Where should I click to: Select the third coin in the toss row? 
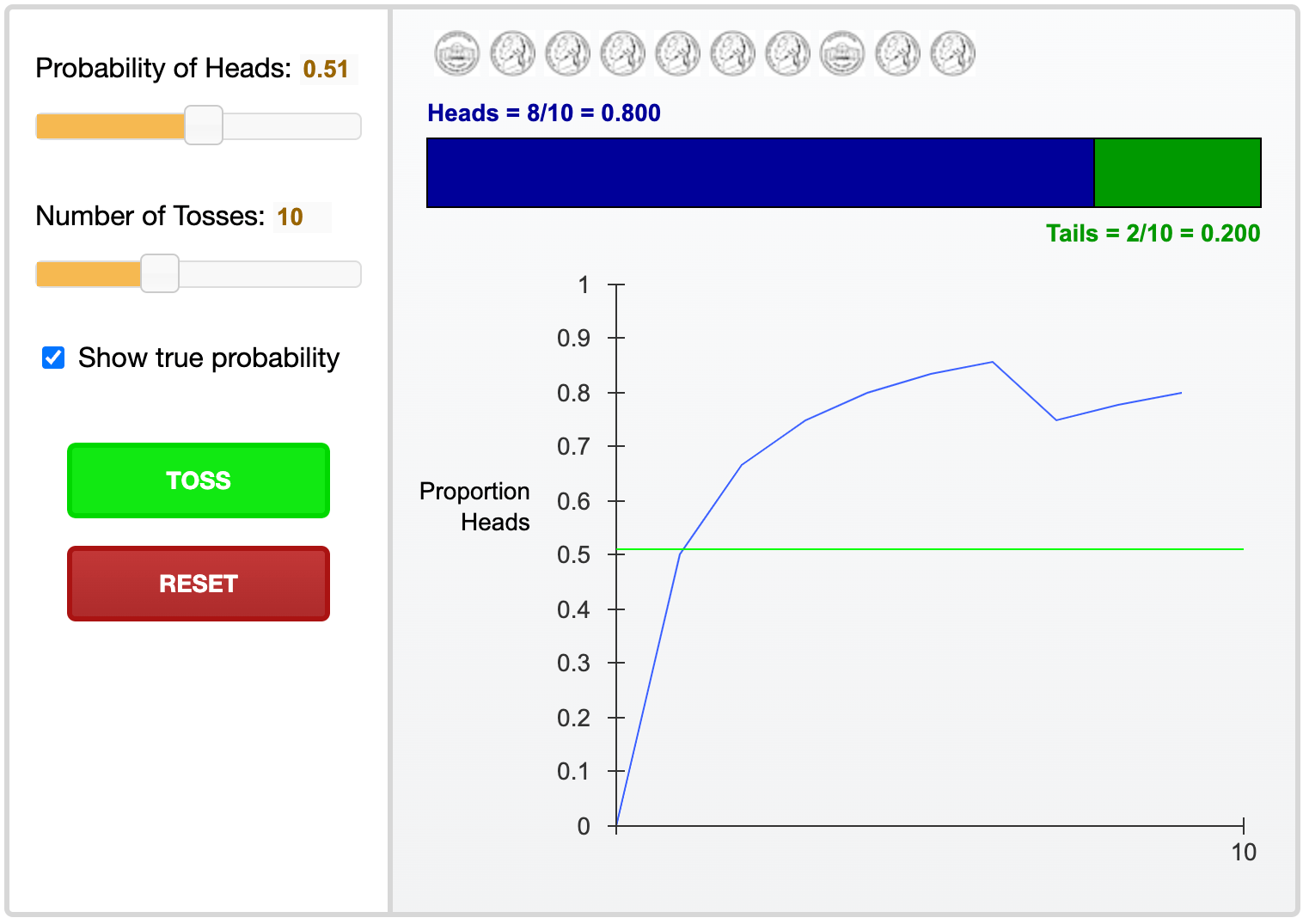(x=567, y=53)
